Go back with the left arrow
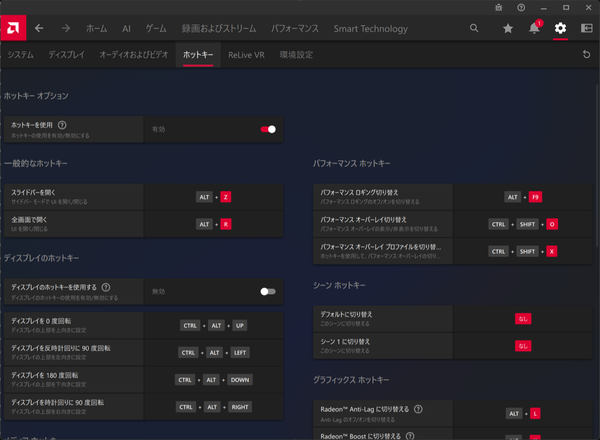Image resolution: width=600 pixels, height=440 pixels. point(39,28)
